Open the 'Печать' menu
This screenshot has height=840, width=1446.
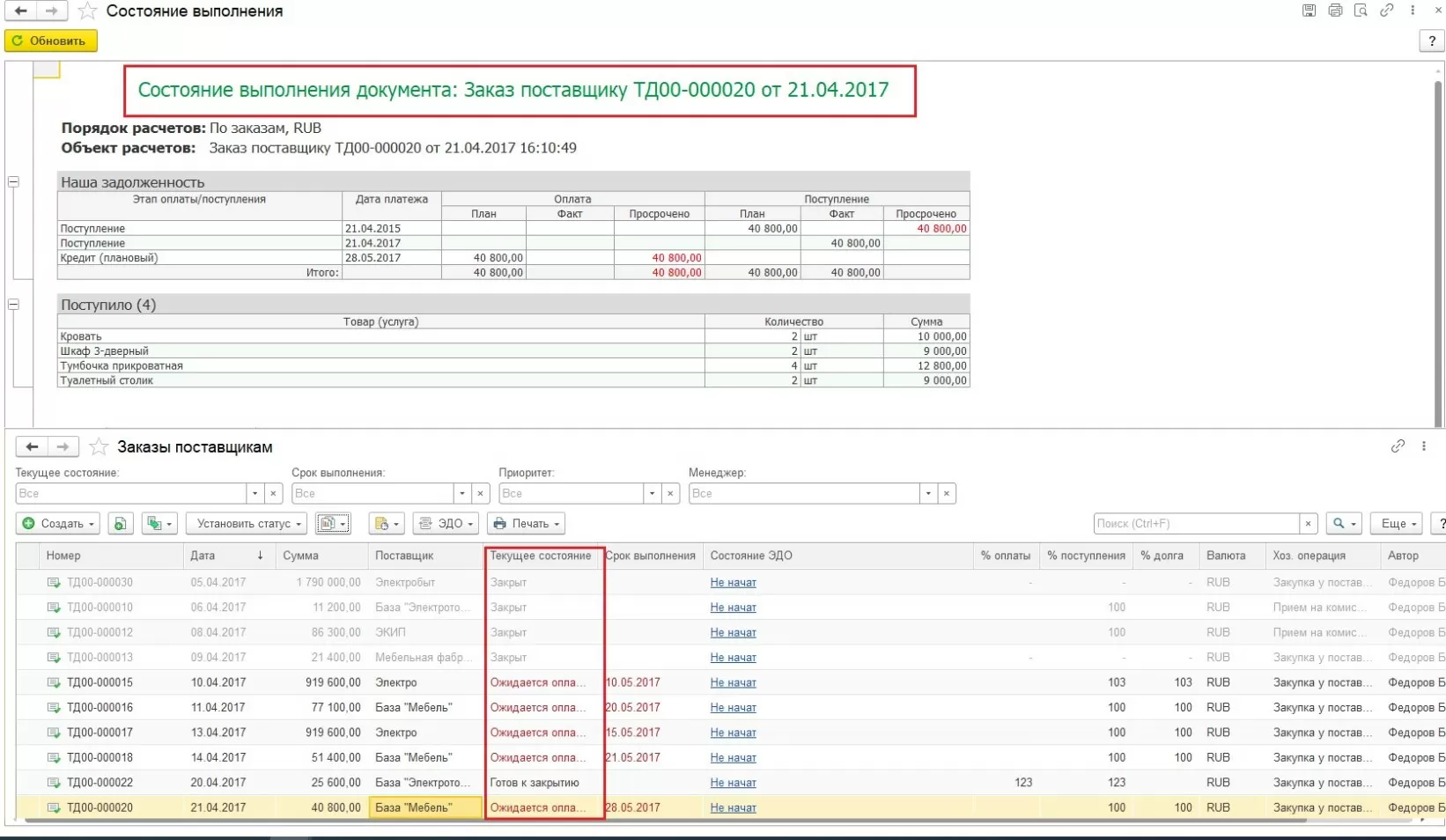coord(526,524)
